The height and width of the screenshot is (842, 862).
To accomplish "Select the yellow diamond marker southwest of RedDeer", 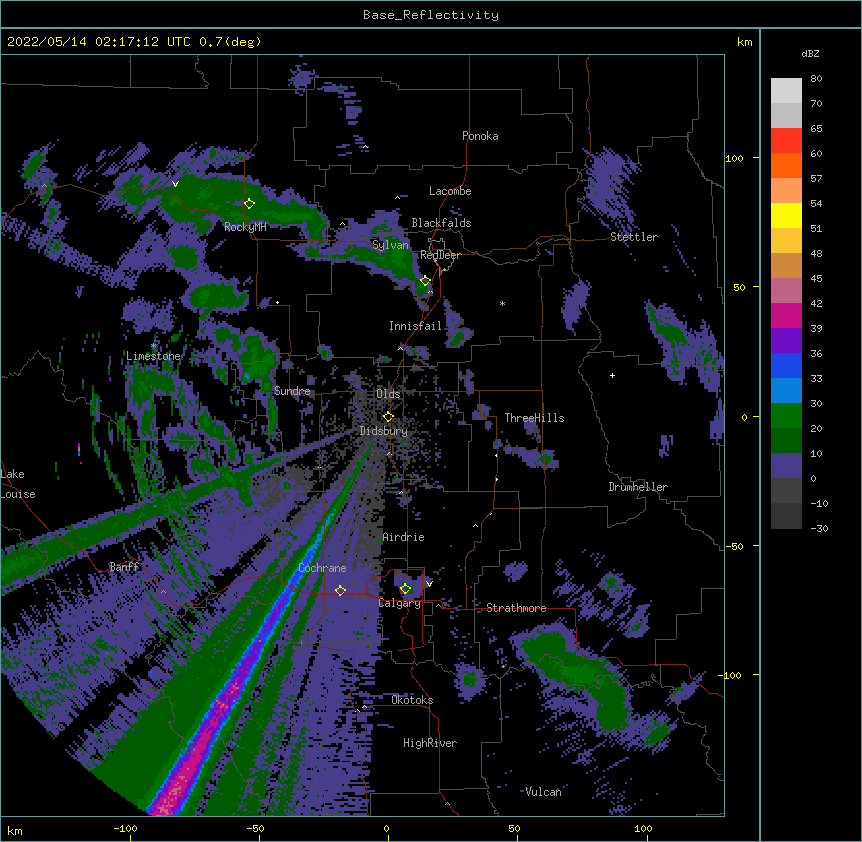I will (x=425, y=281).
